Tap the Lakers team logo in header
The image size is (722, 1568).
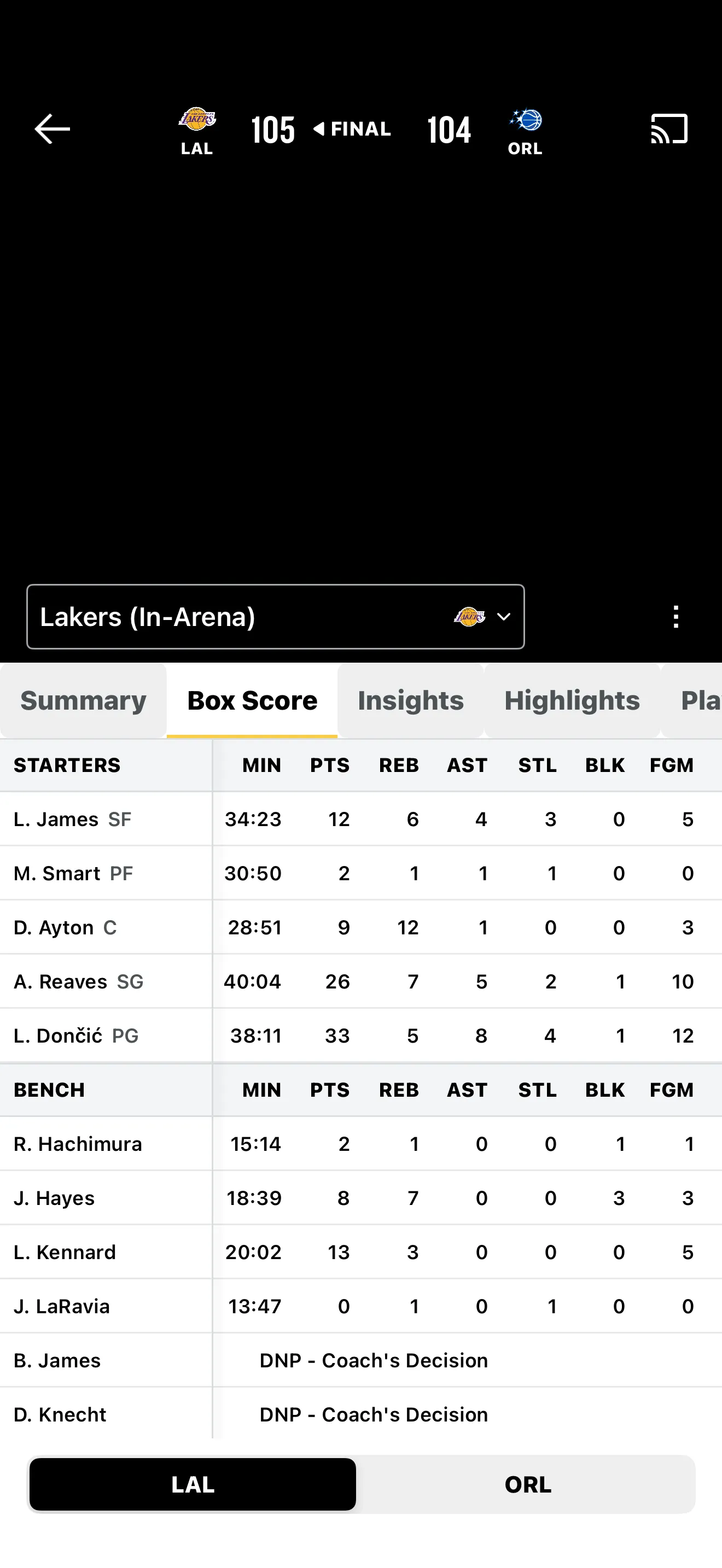[196, 119]
